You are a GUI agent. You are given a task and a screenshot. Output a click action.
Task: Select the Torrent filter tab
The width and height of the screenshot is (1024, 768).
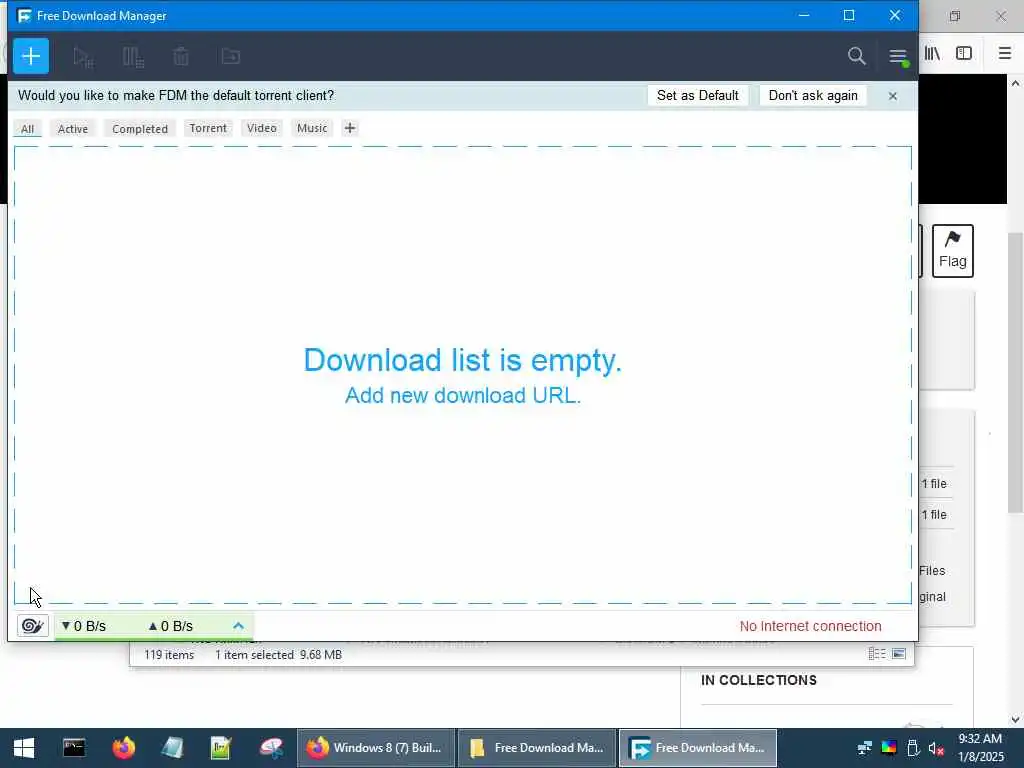208,128
